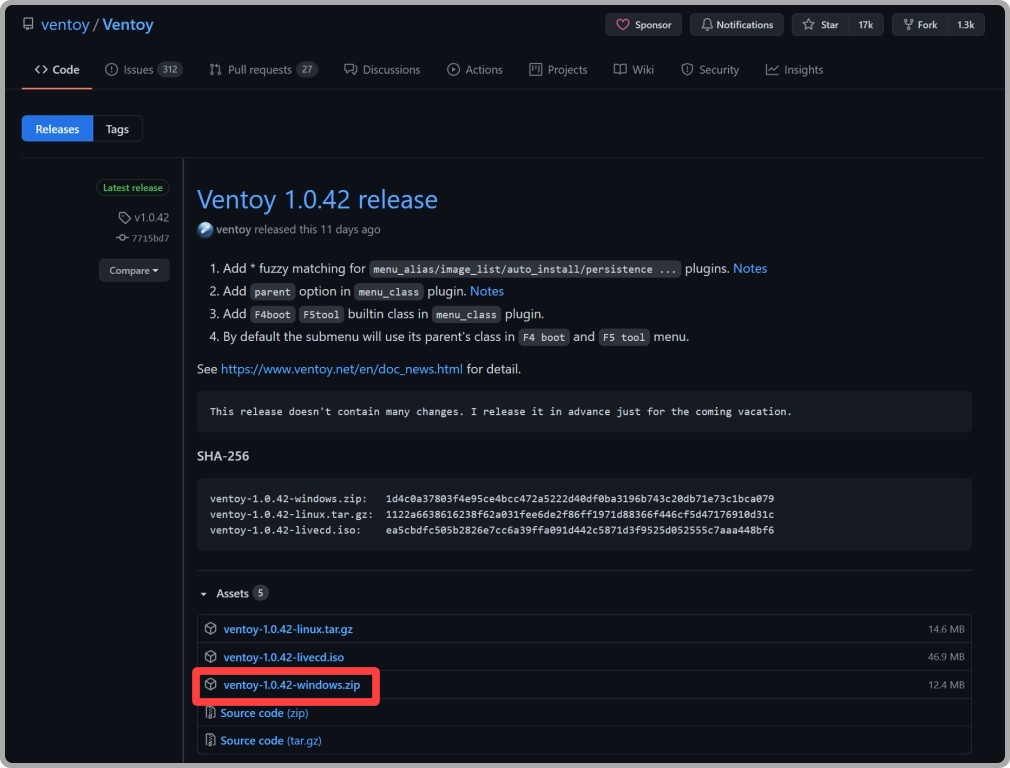1010x768 pixels.
Task: Open the ventoy.net doc_news.html link
Action: pos(341,369)
